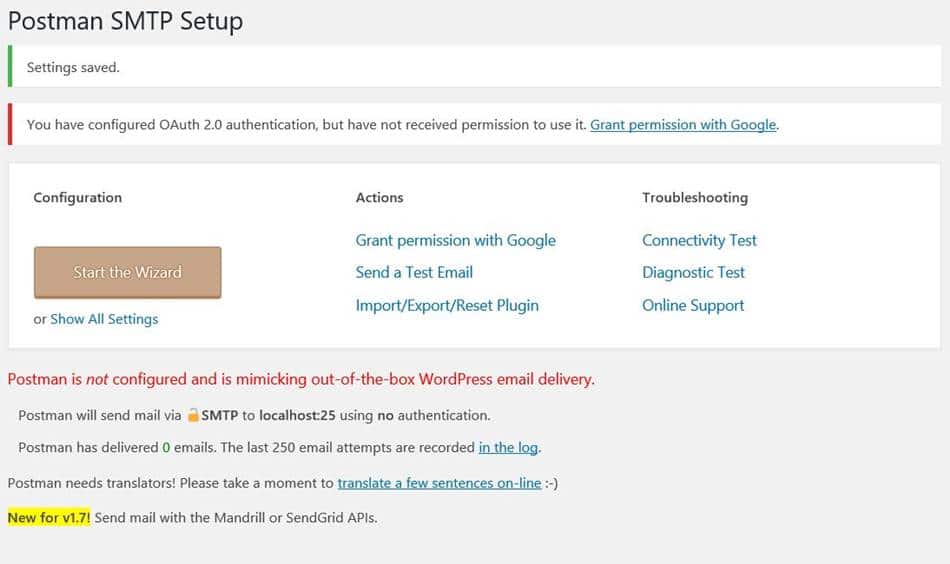Click Grant permission with Google in the red notice
This screenshot has width=950, height=564.
(683, 125)
